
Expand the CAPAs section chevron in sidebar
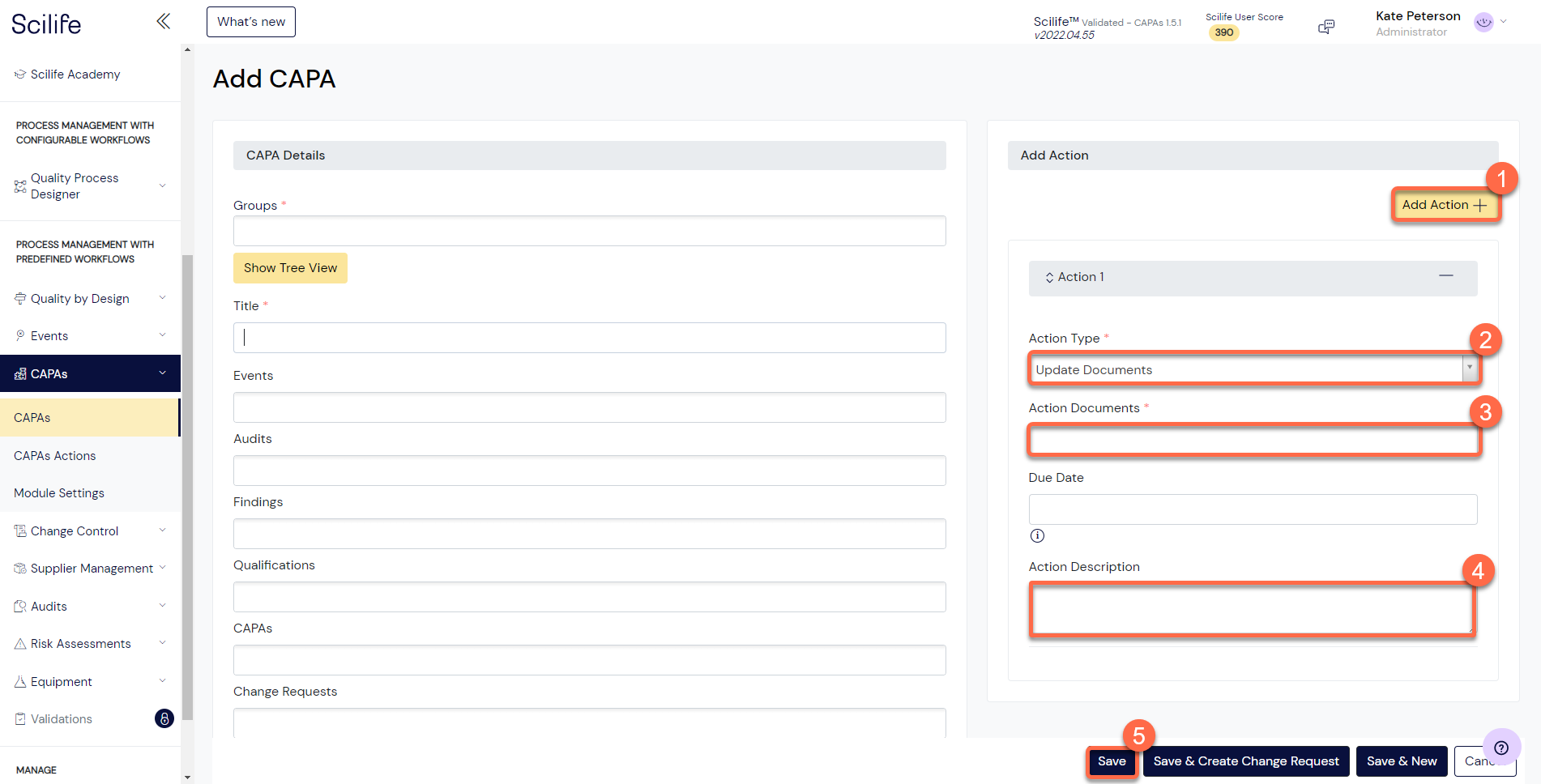point(161,373)
